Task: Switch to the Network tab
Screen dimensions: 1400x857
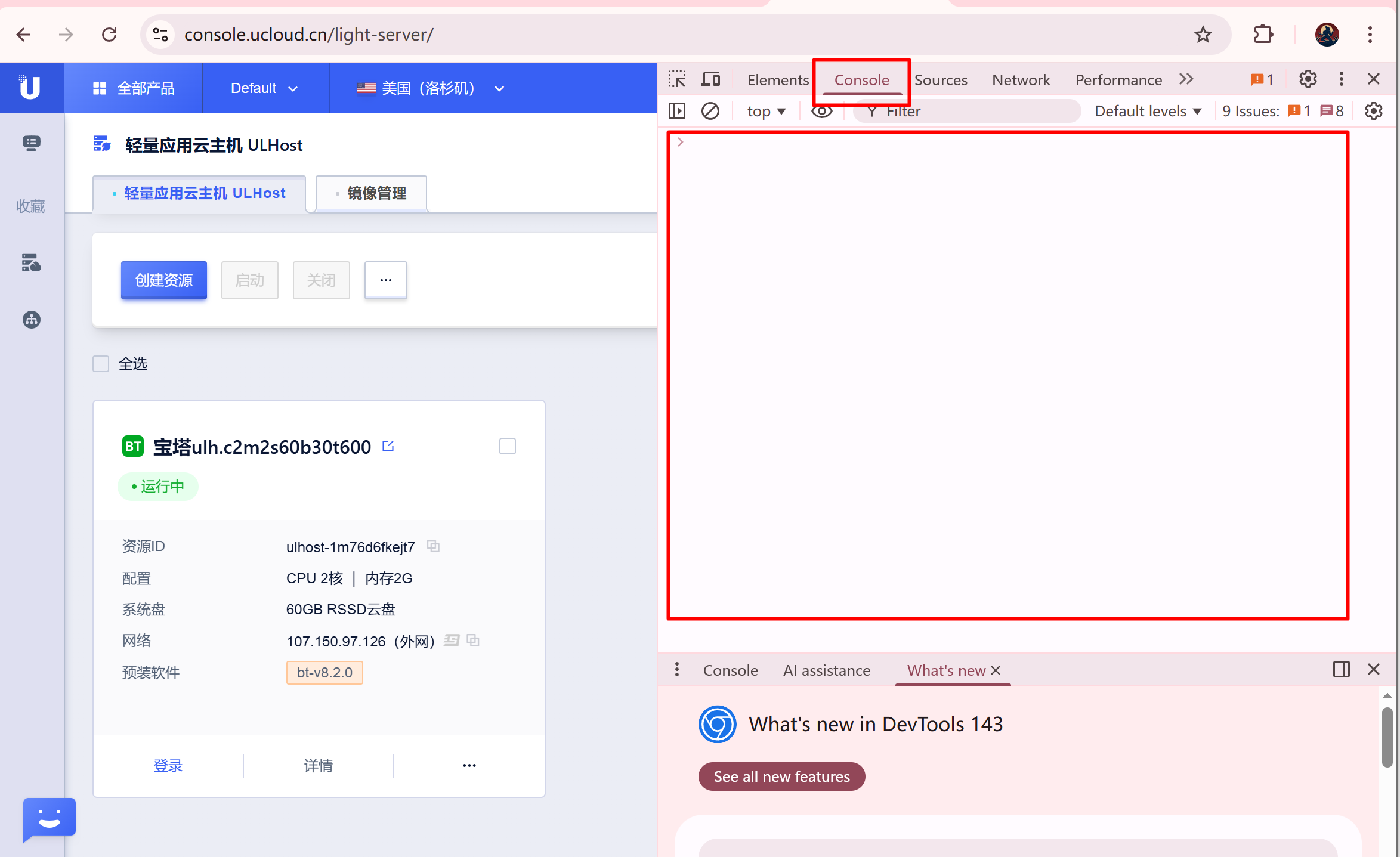Action: coord(1020,80)
